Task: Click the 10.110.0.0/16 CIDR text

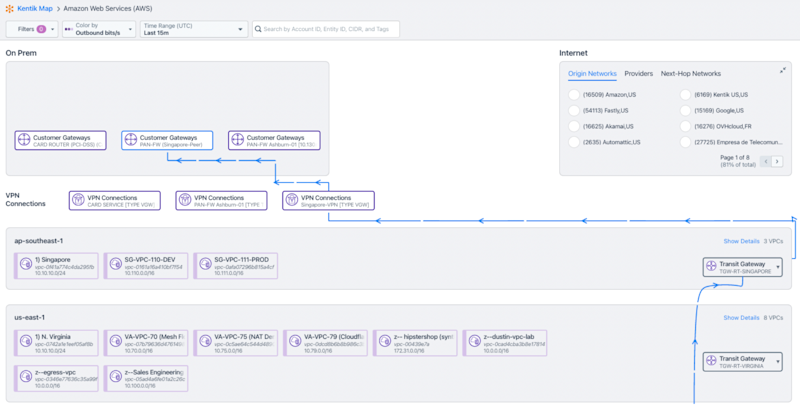Action: pos(140,273)
